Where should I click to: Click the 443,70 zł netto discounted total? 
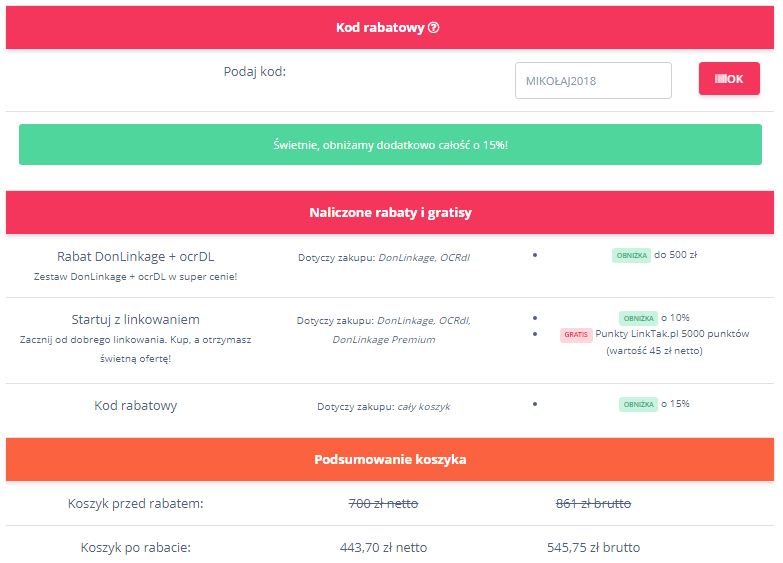tap(384, 547)
